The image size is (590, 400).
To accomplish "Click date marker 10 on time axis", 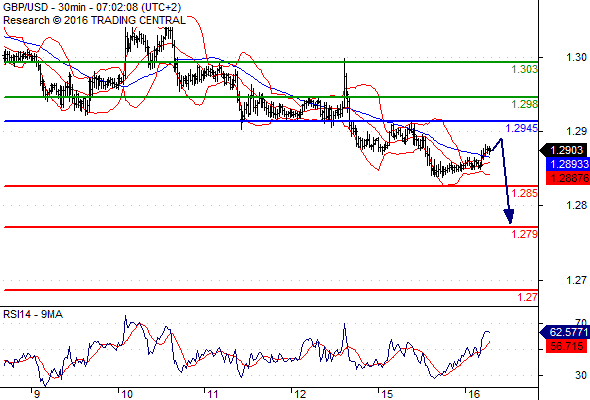I will (x=127, y=394).
